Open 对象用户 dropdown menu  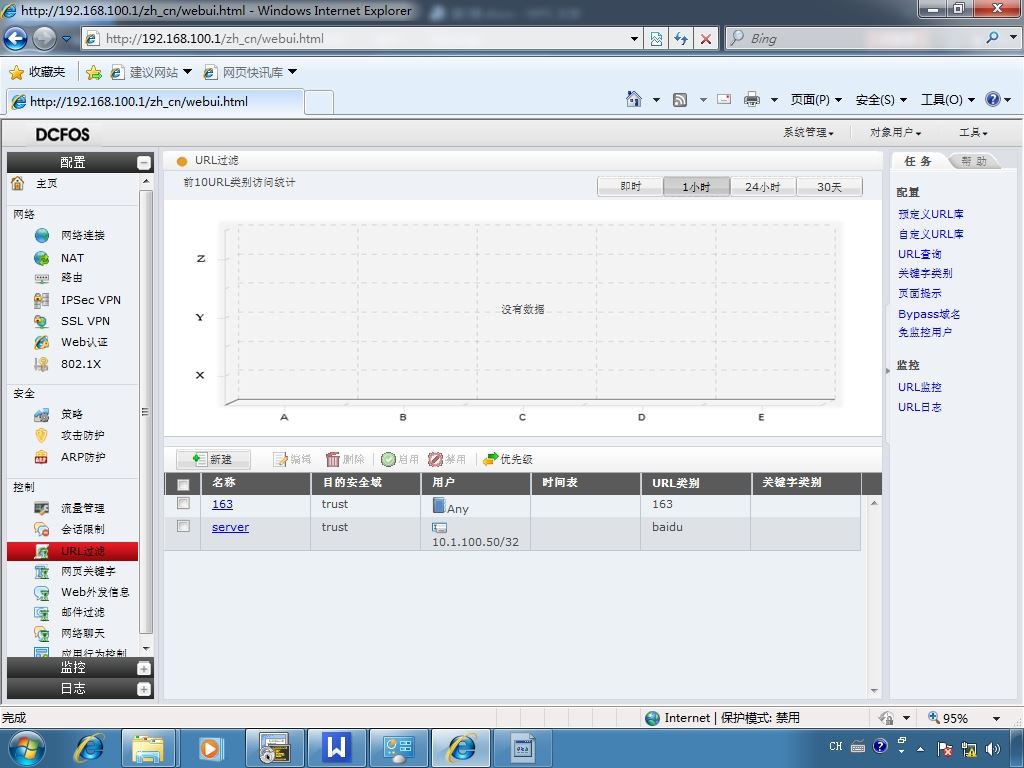click(x=895, y=133)
